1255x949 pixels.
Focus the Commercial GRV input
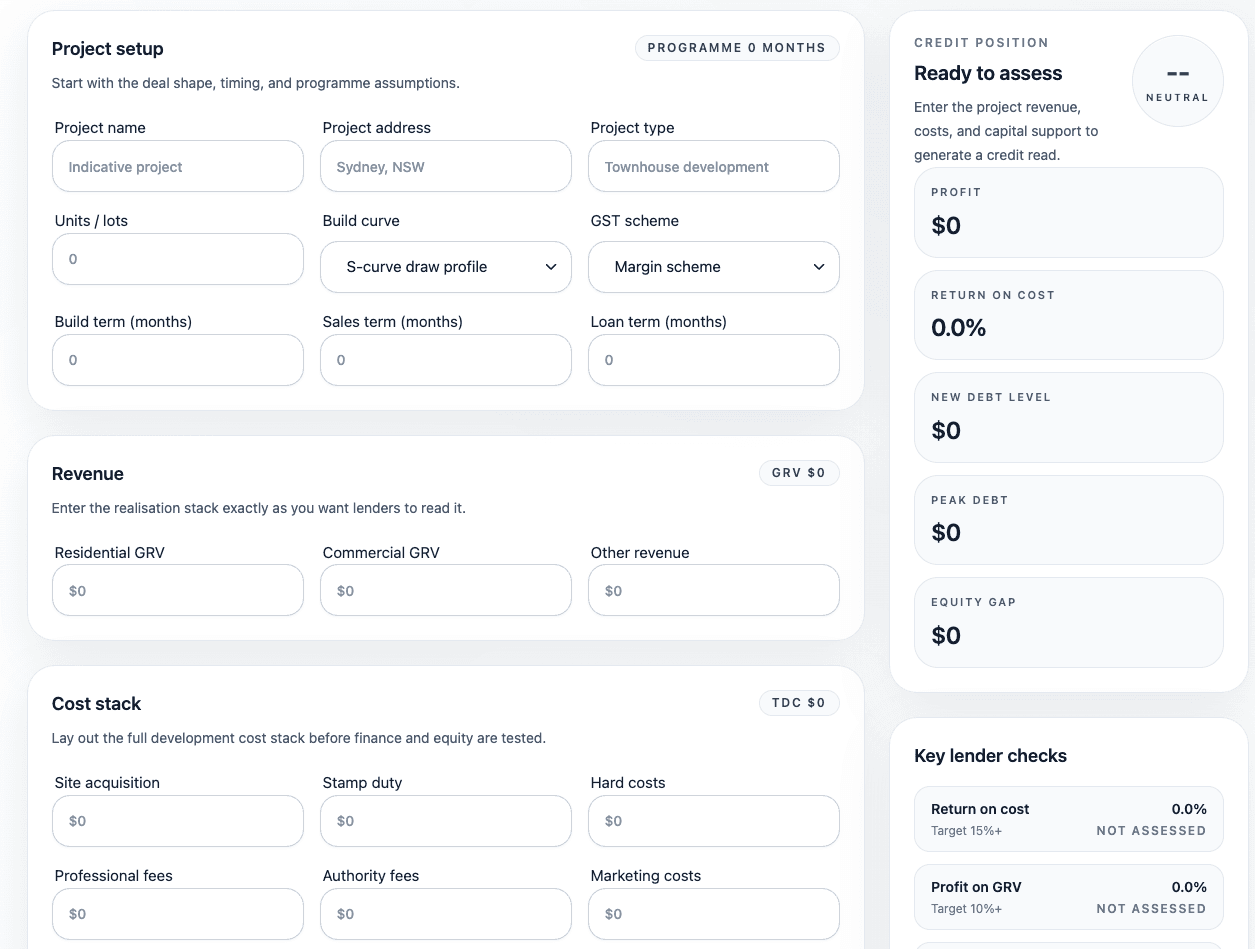pyautogui.click(x=446, y=590)
